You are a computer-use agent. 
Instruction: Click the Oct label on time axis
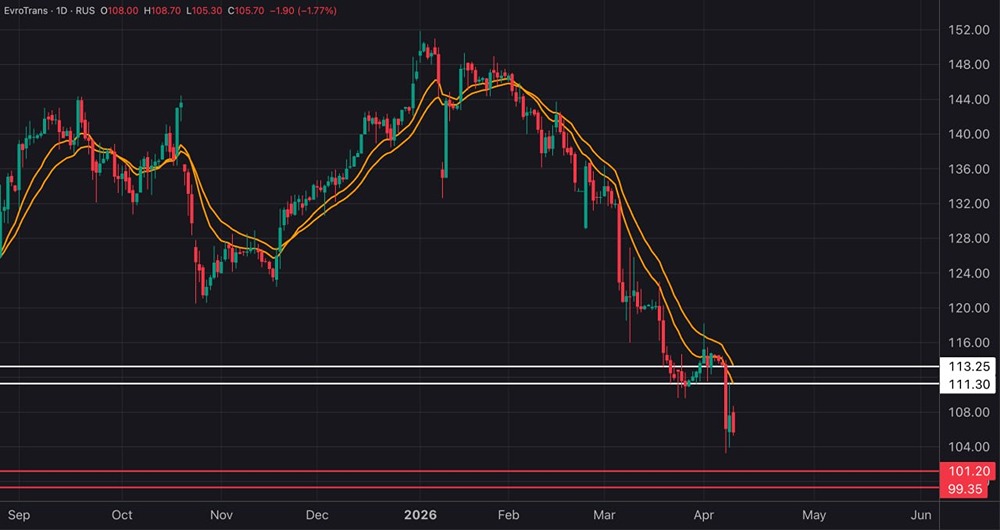tap(122, 515)
